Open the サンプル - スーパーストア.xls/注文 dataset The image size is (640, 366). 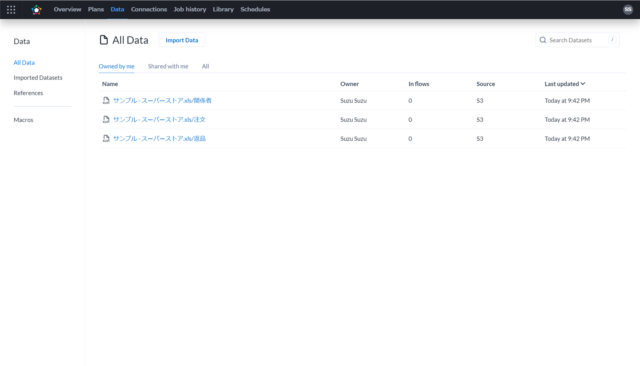[159, 120]
